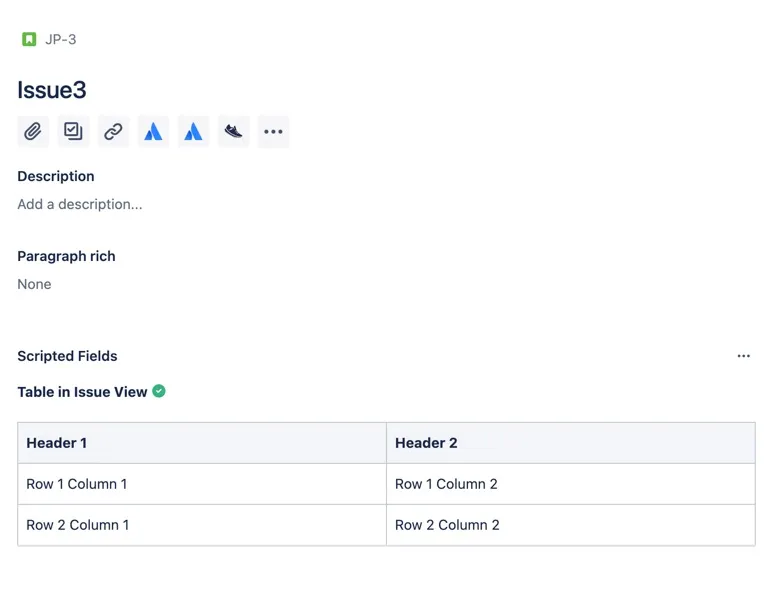
Task: Click the Header 1 table cell
Action: 202,443
